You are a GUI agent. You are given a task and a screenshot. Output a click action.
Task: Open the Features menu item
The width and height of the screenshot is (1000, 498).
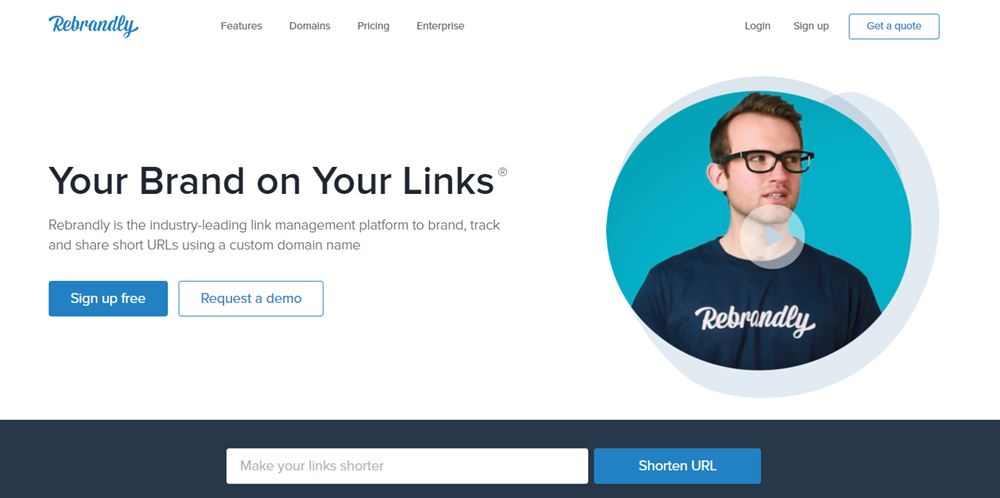(x=241, y=26)
